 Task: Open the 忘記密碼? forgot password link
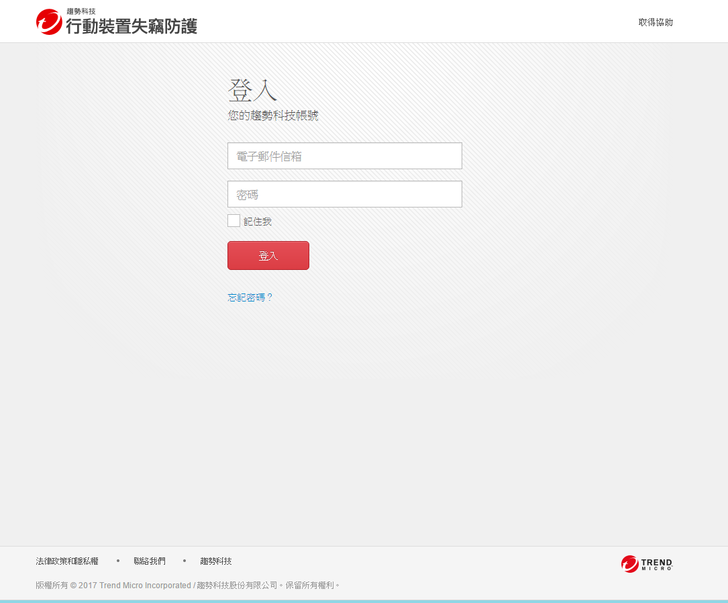coord(250,297)
